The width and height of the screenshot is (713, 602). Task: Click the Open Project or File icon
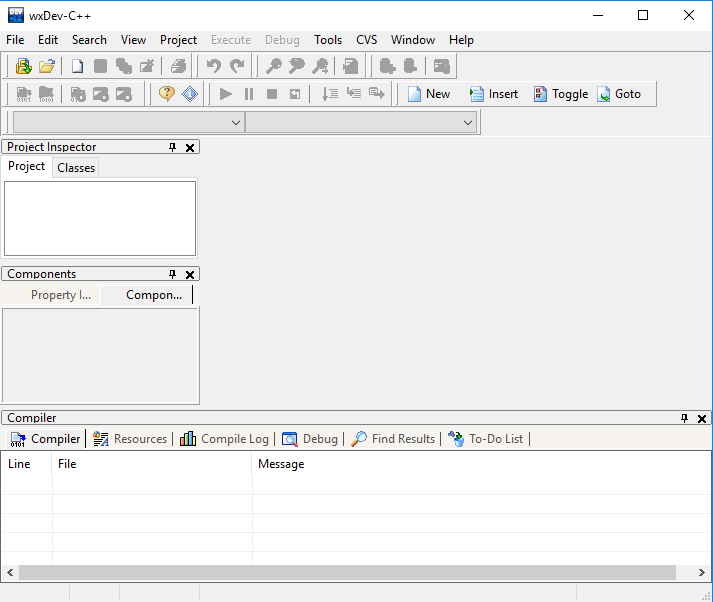click(x=46, y=67)
